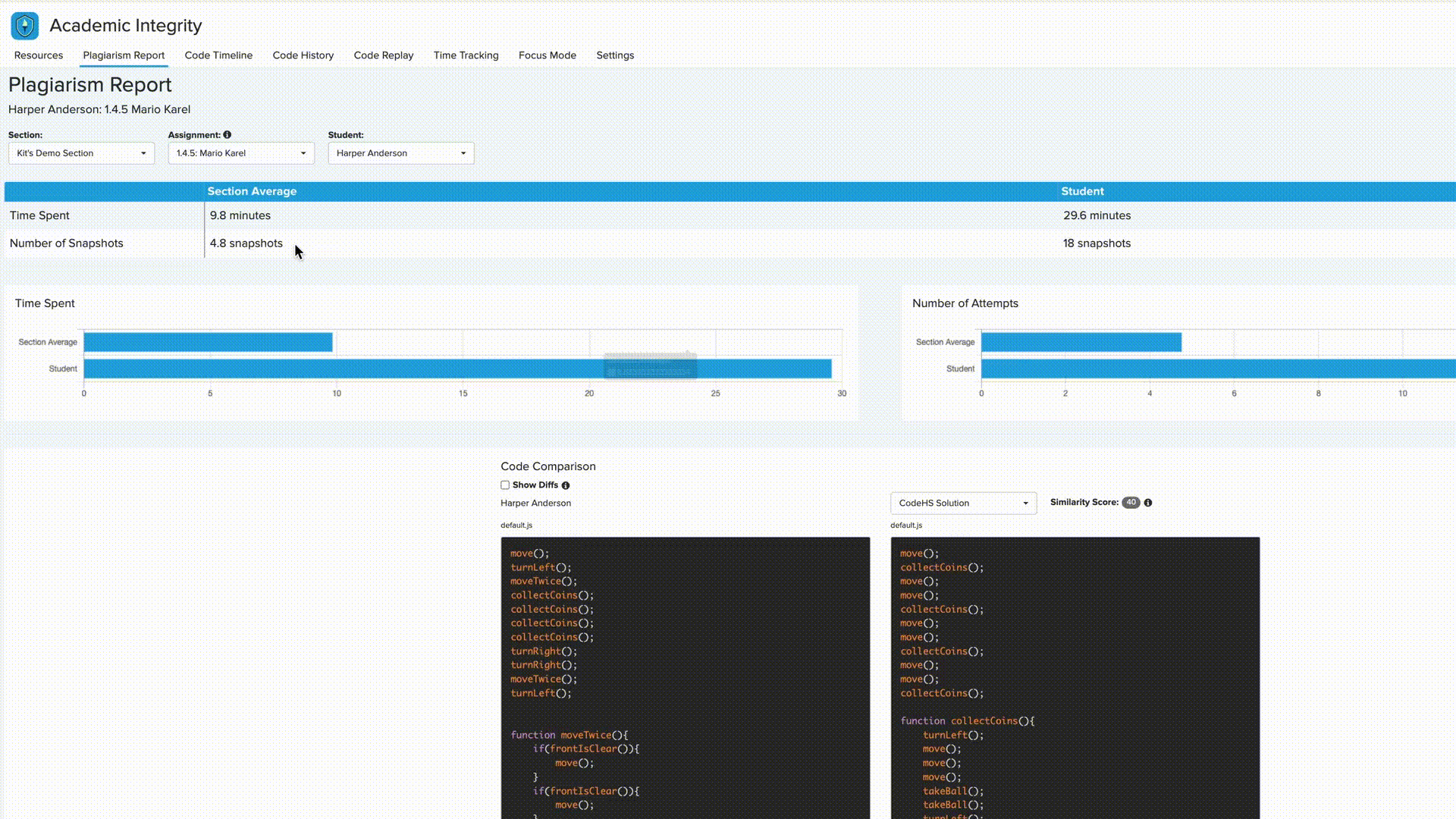Open the CodeHS Solution comparison dropdown

(963, 504)
